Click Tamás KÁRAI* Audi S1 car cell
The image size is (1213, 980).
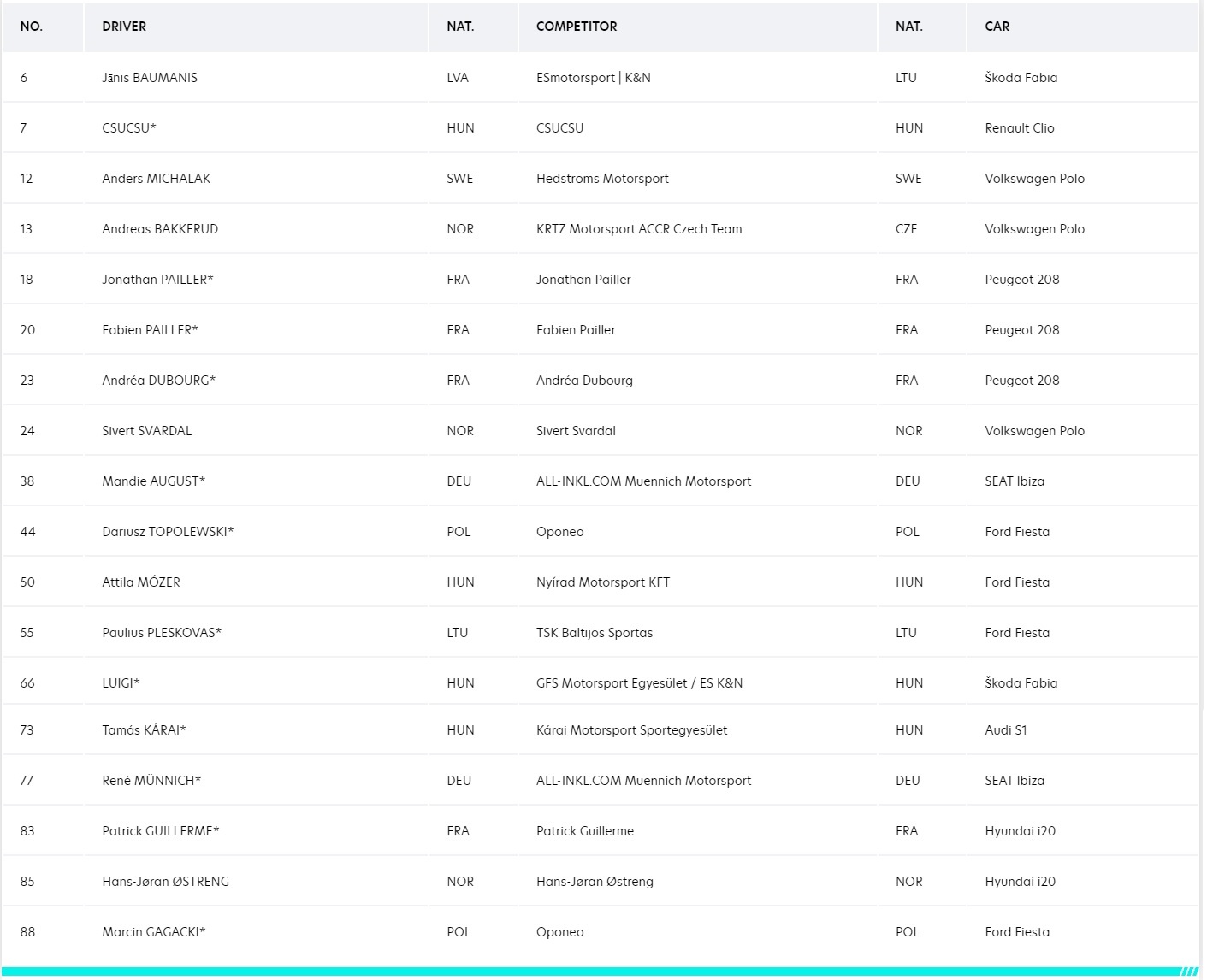click(1006, 730)
